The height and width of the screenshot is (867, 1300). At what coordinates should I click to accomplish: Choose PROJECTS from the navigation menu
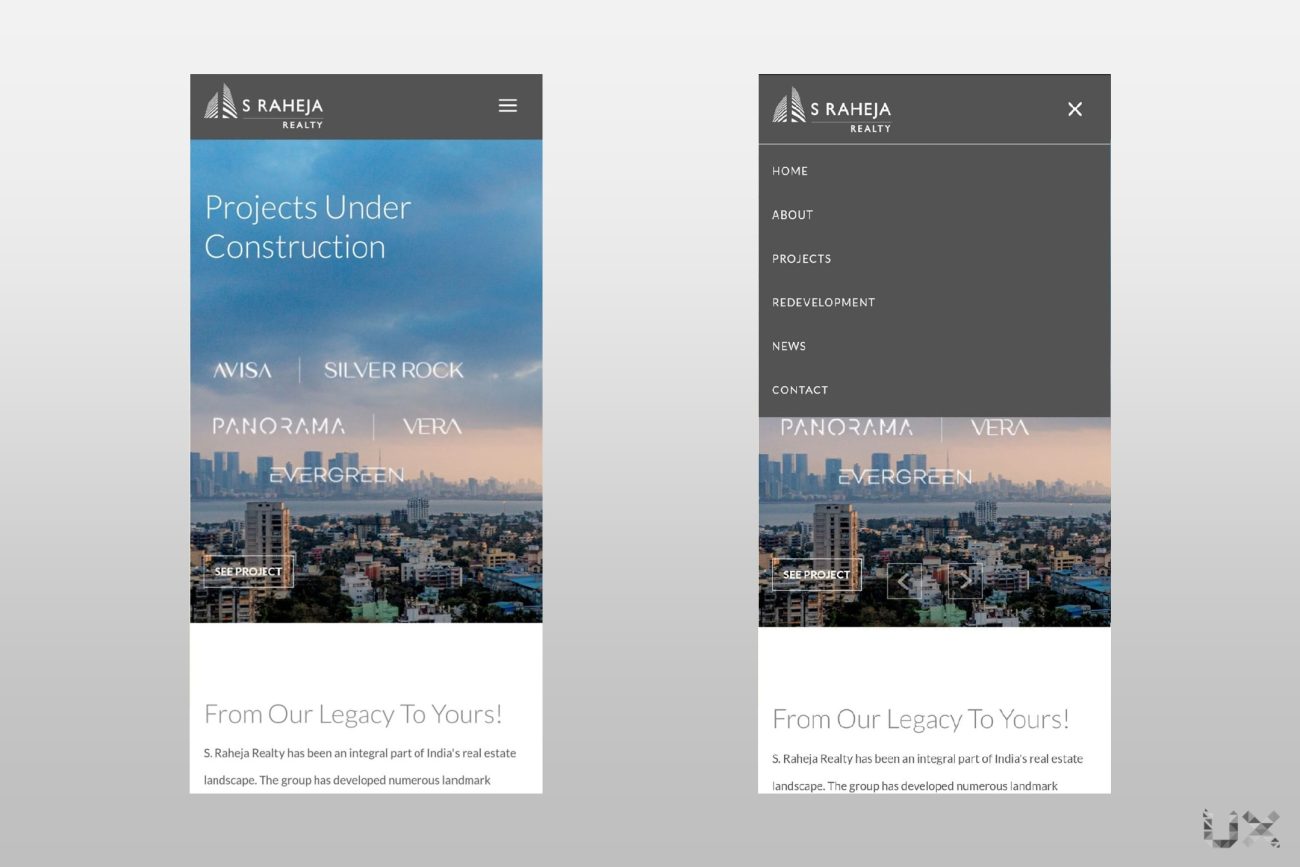(801, 259)
